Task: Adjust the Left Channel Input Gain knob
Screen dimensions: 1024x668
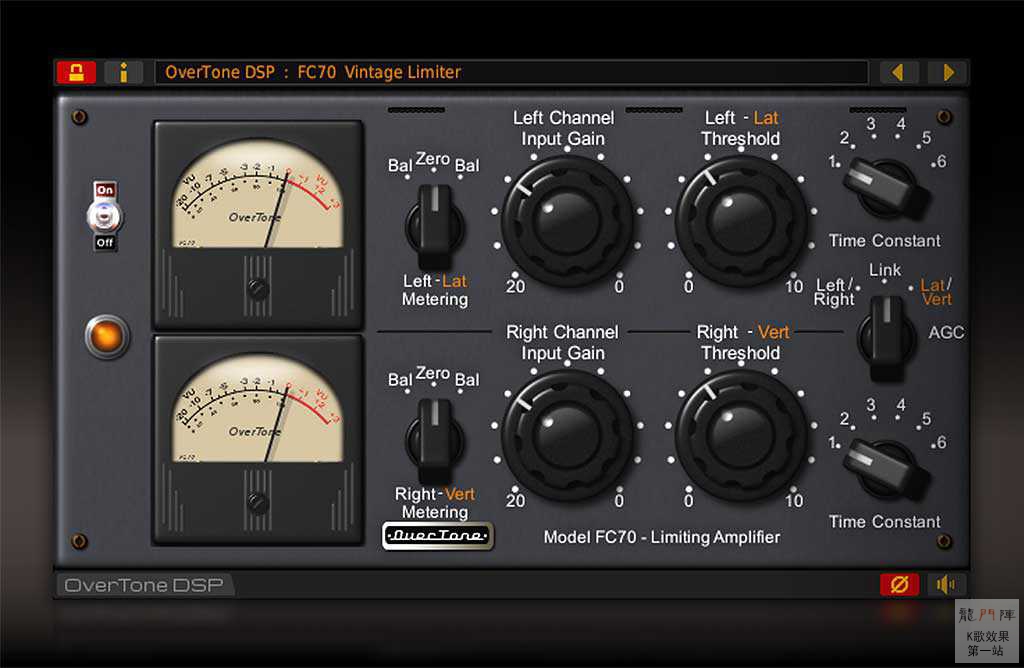Action: pyautogui.click(x=566, y=220)
